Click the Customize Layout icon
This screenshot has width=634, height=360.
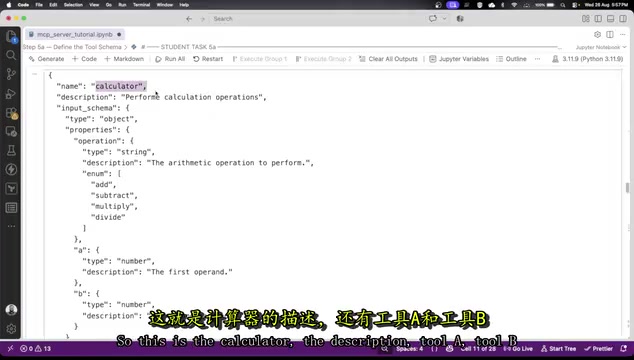[x=585, y=19]
